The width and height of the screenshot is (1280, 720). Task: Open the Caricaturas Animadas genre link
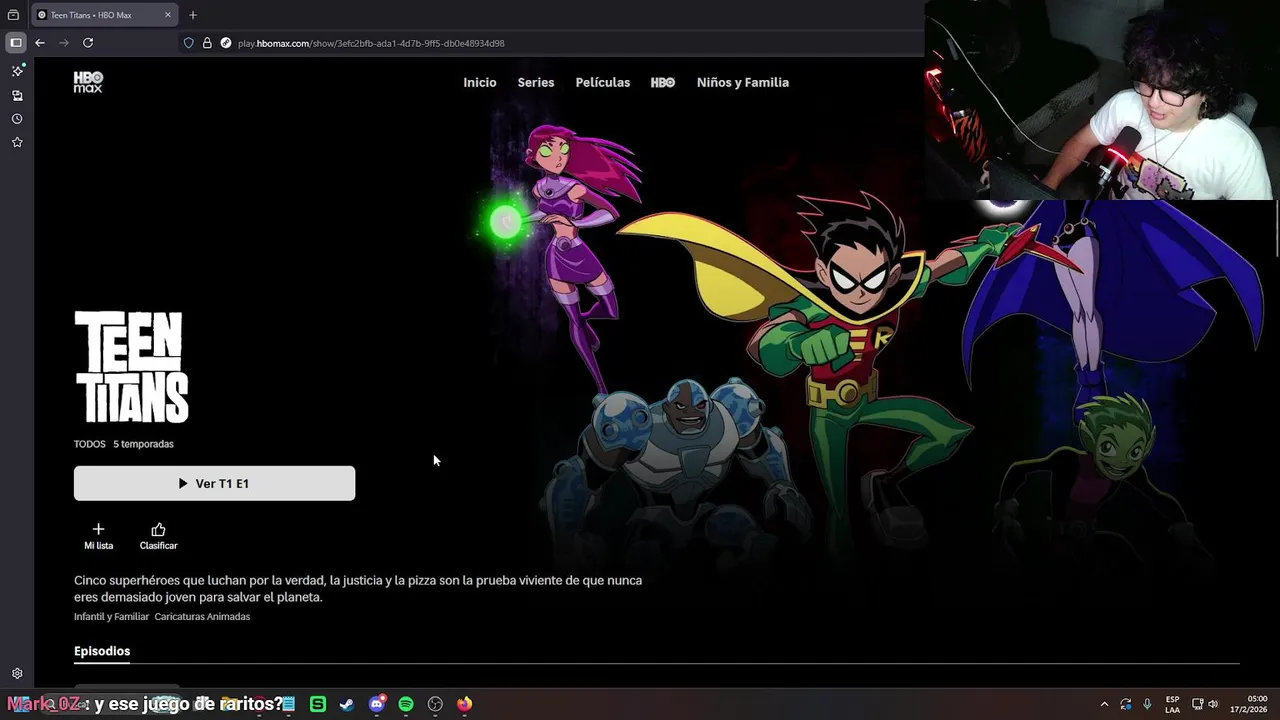tap(202, 617)
